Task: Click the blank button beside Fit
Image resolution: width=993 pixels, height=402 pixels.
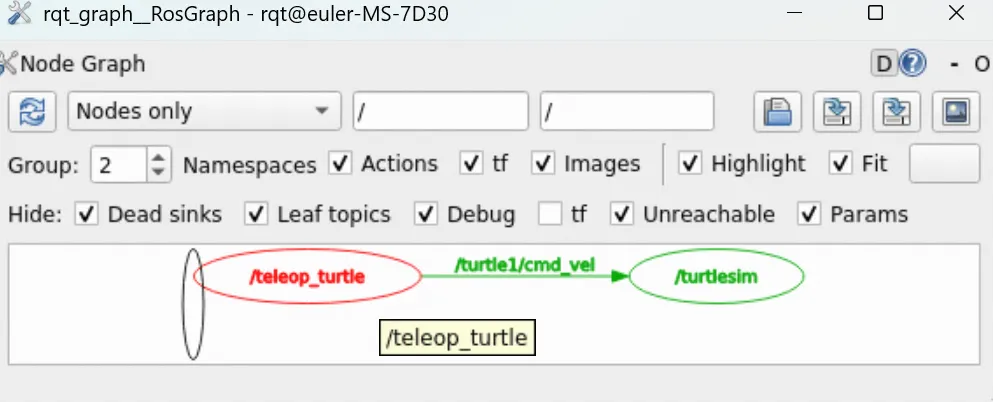Action: (944, 164)
